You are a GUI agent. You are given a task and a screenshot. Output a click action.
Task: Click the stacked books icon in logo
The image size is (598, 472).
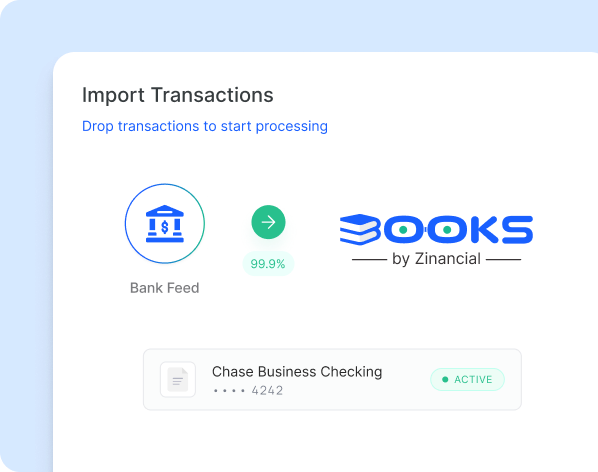[360, 229]
